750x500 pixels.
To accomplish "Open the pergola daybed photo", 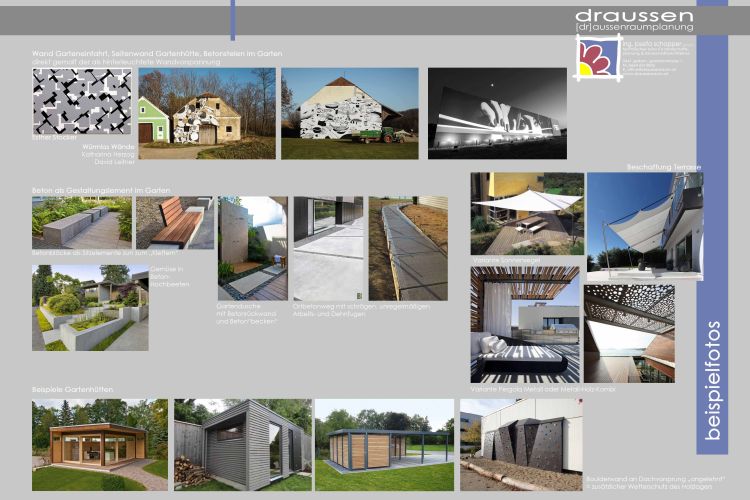I will pyautogui.click(x=526, y=324).
